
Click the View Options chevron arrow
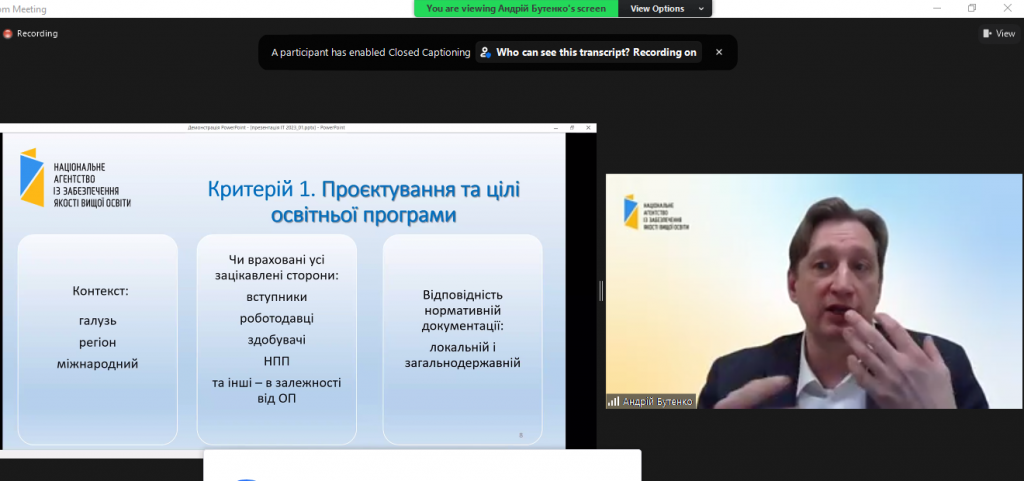point(702,8)
